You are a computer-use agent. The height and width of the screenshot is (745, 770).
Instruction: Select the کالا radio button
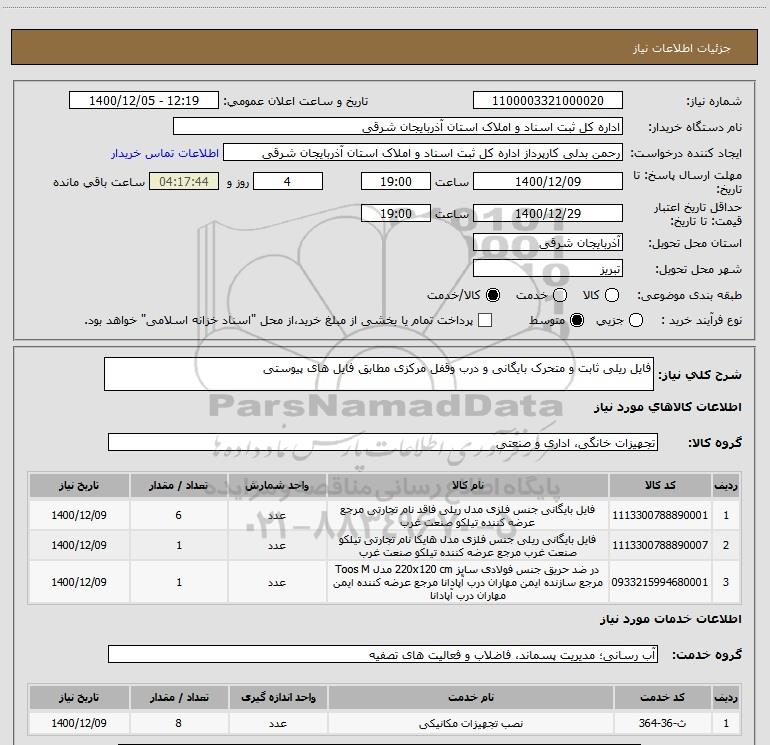[x=612, y=295]
